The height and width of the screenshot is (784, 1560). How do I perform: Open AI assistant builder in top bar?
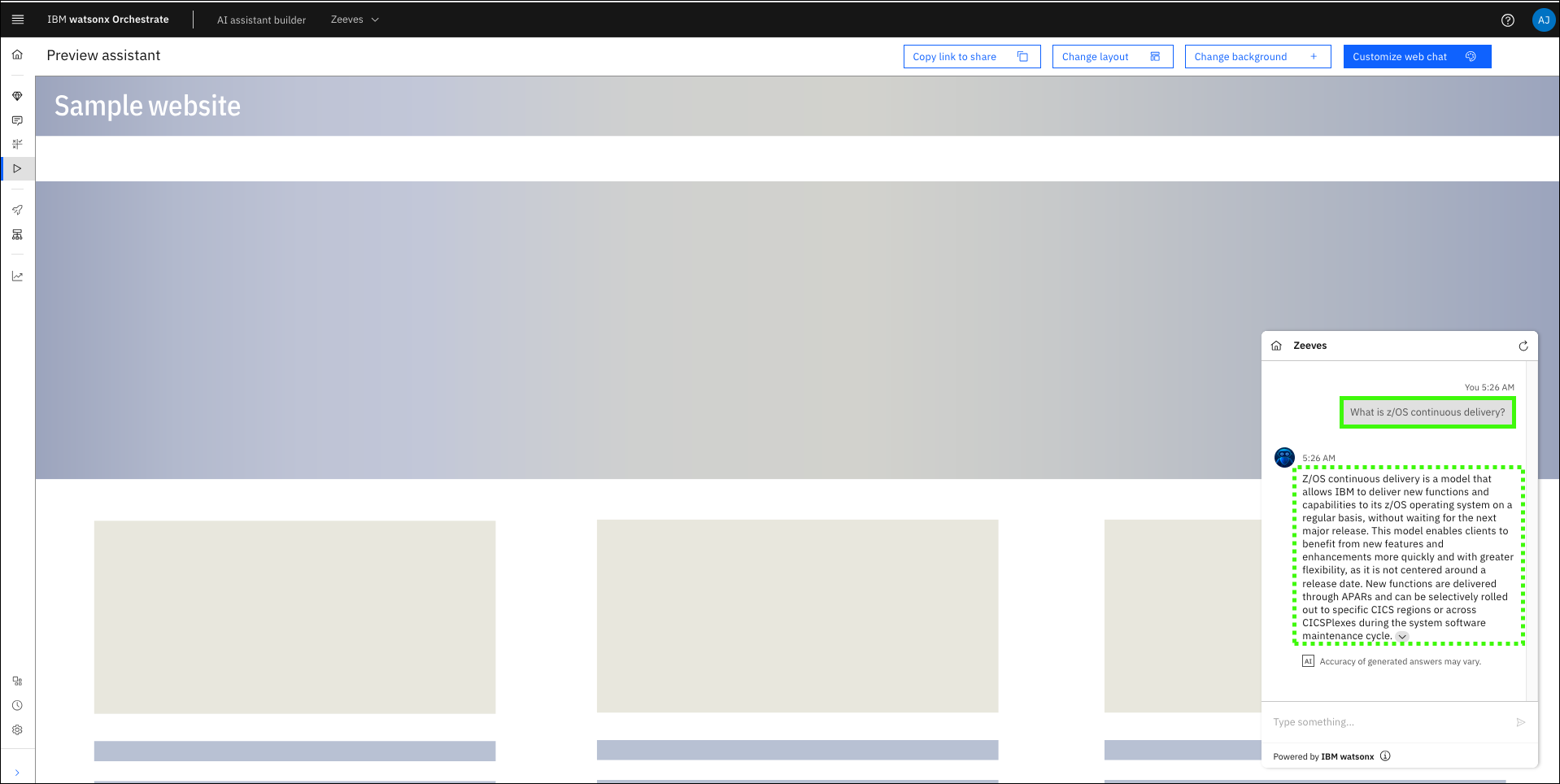point(261,20)
